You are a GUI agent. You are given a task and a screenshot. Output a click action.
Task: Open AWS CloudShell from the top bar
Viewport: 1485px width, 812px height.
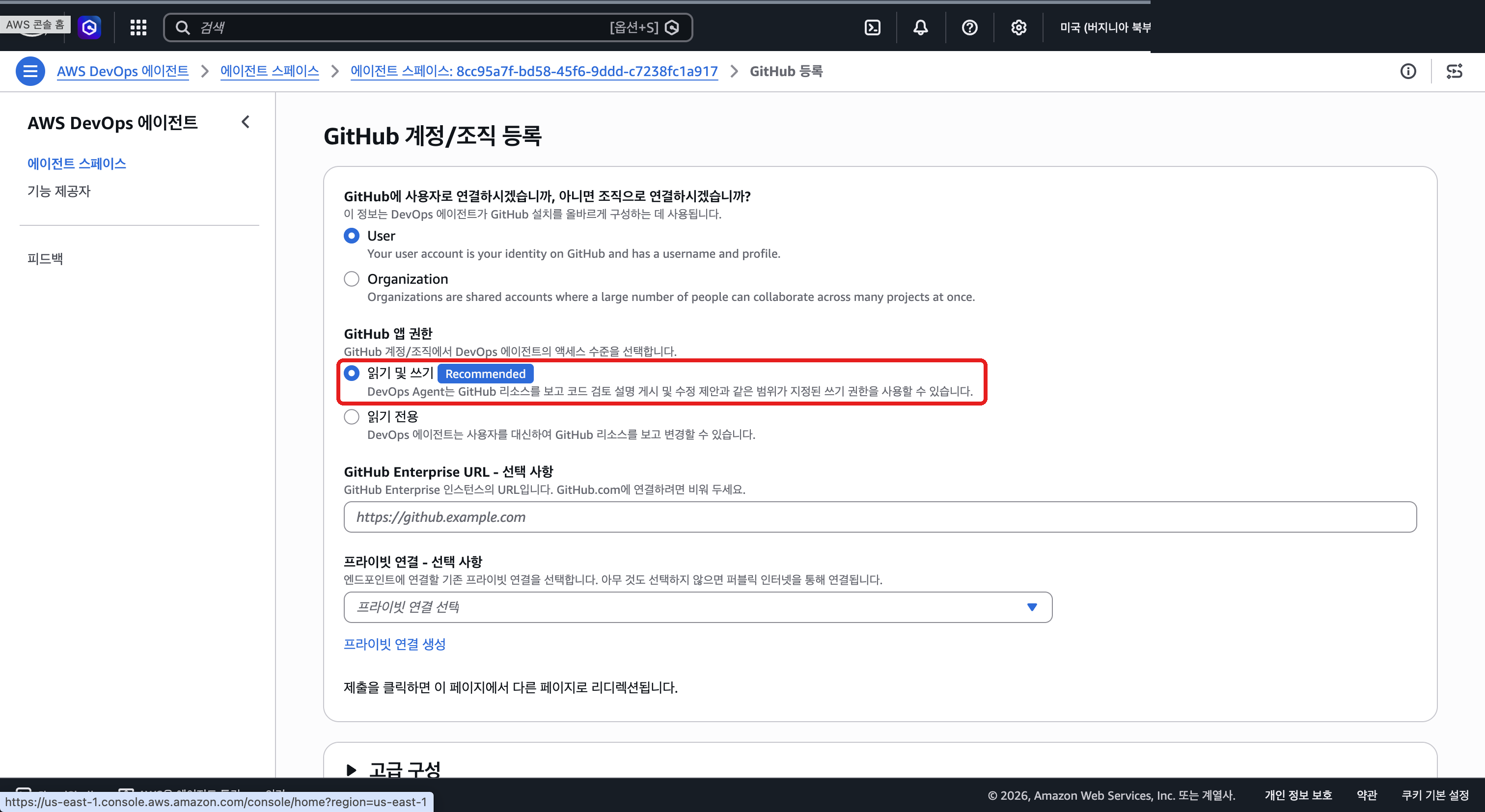tap(872, 27)
